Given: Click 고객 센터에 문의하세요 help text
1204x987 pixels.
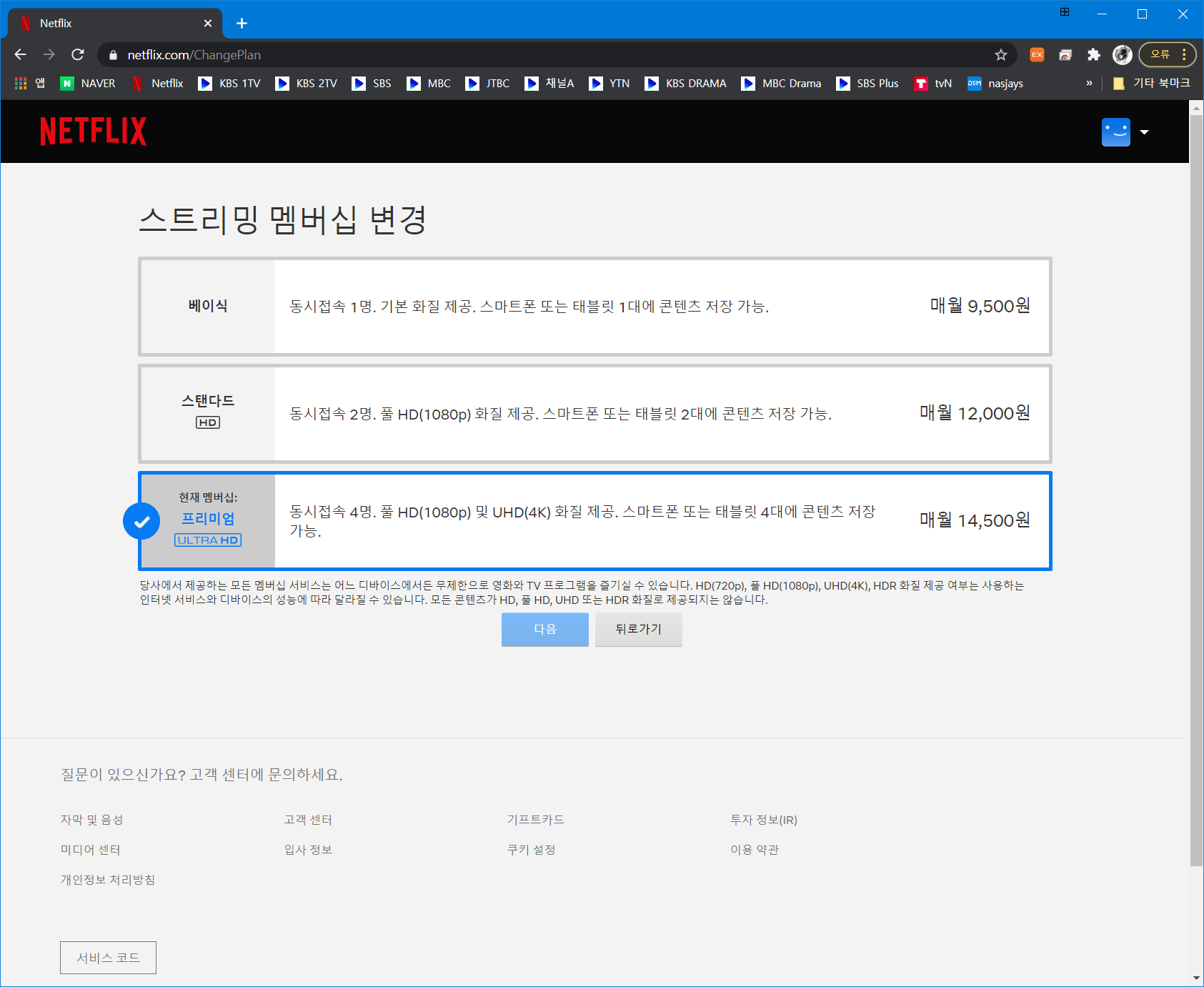Looking at the screenshot, I should [267, 775].
